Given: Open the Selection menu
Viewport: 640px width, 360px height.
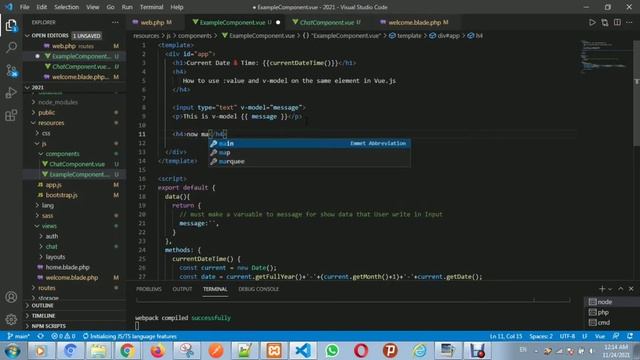Looking at the screenshot, I should click(66, 7).
